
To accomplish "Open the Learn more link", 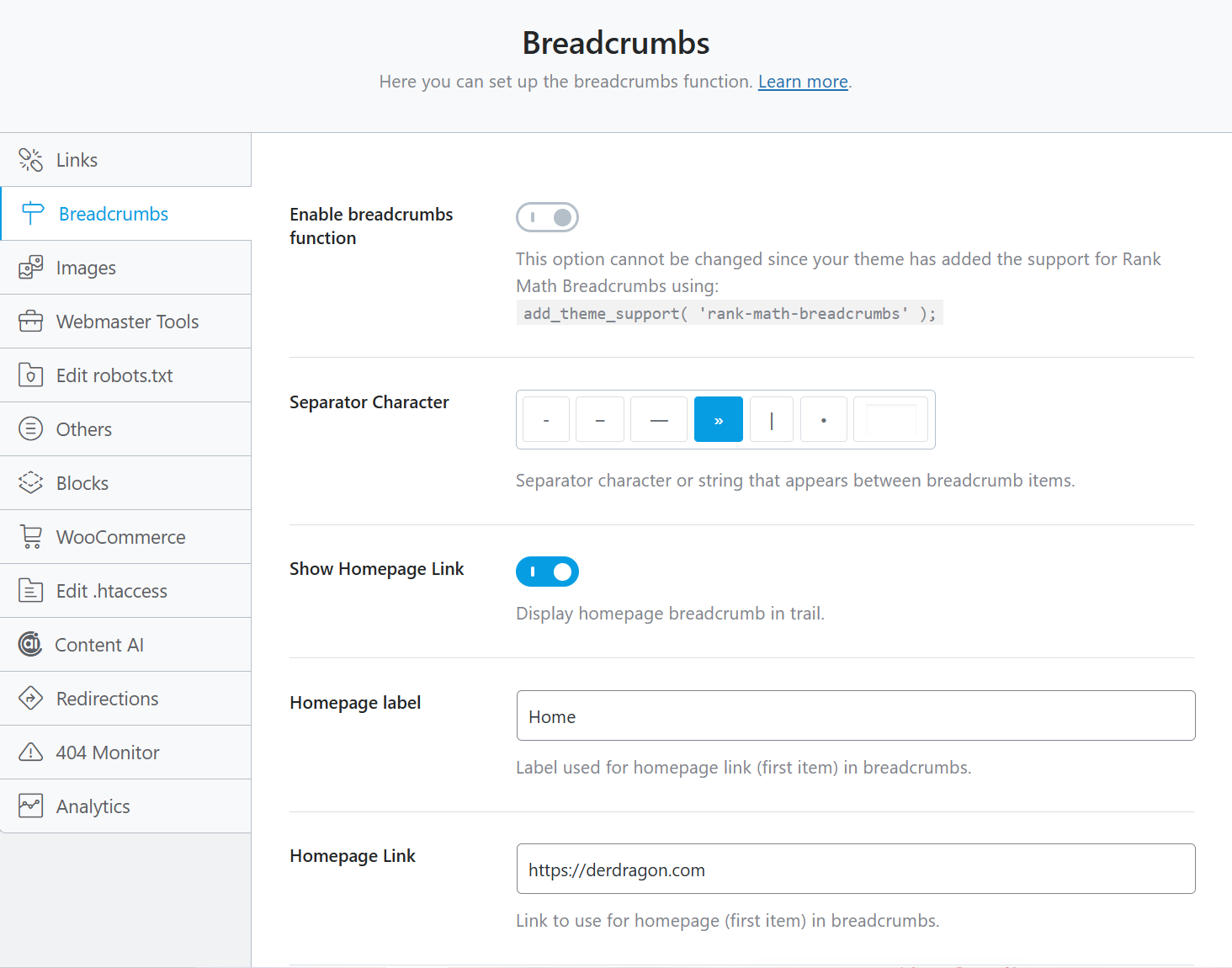I will click(803, 82).
